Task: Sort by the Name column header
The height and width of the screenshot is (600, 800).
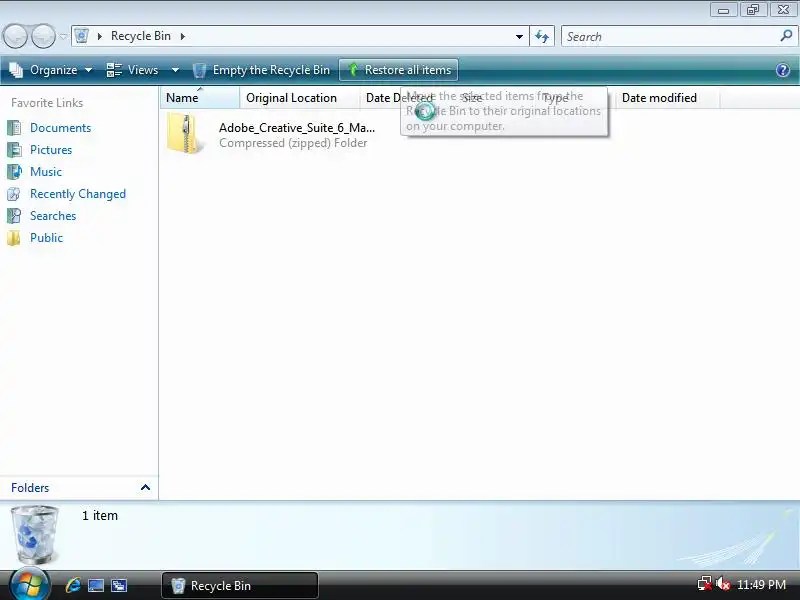Action: pyautogui.click(x=199, y=97)
